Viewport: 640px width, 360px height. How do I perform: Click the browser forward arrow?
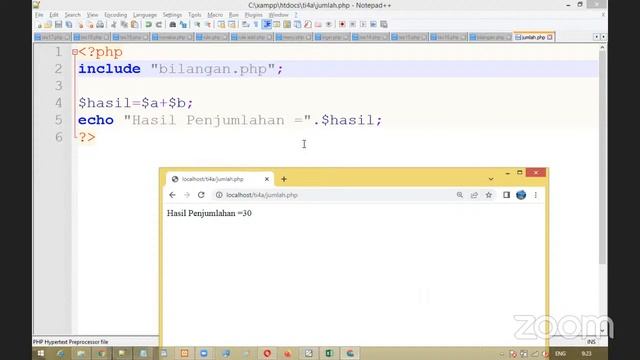click(x=187, y=195)
